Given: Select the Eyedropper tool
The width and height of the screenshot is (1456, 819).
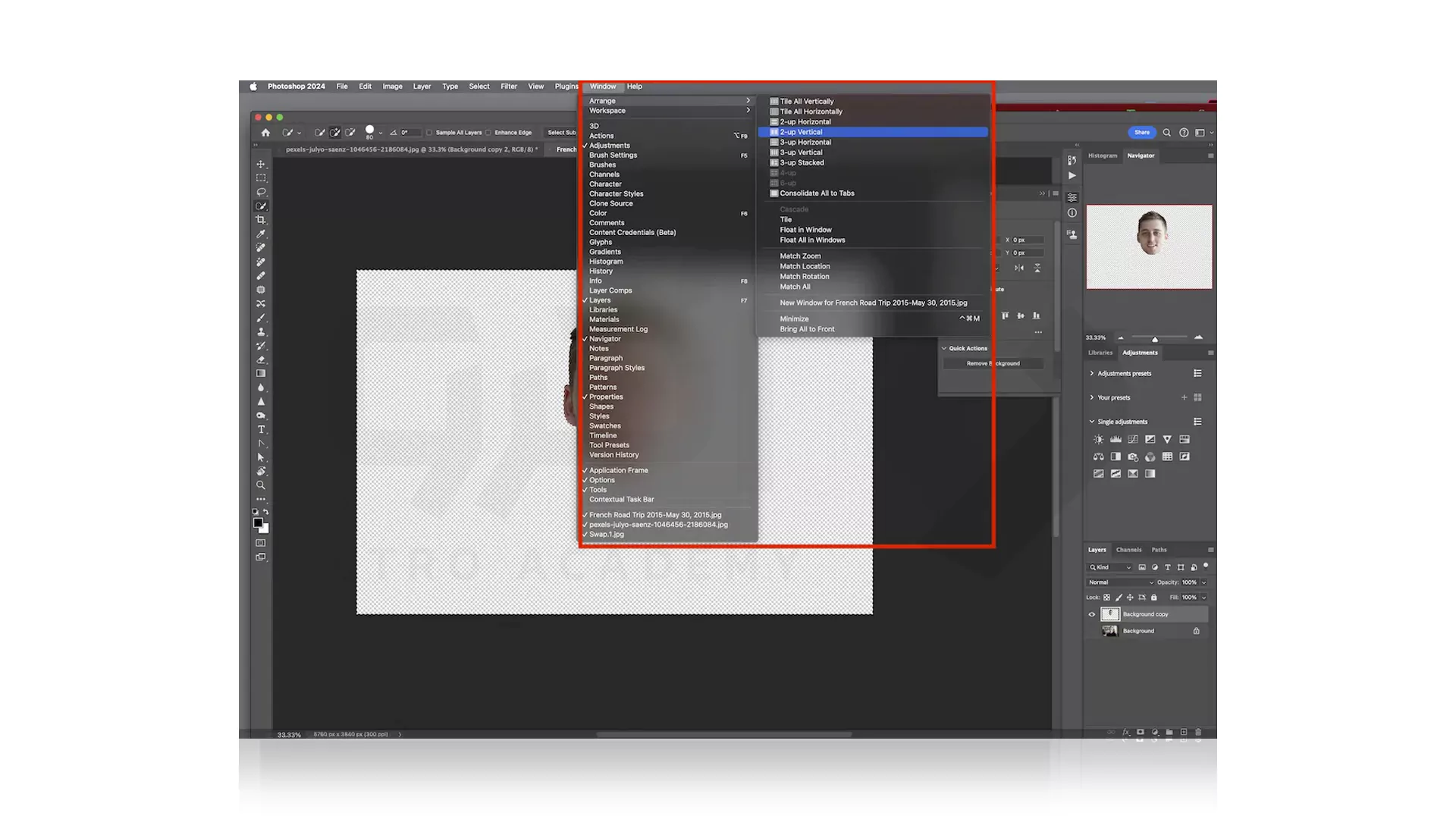Looking at the screenshot, I should click(261, 234).
